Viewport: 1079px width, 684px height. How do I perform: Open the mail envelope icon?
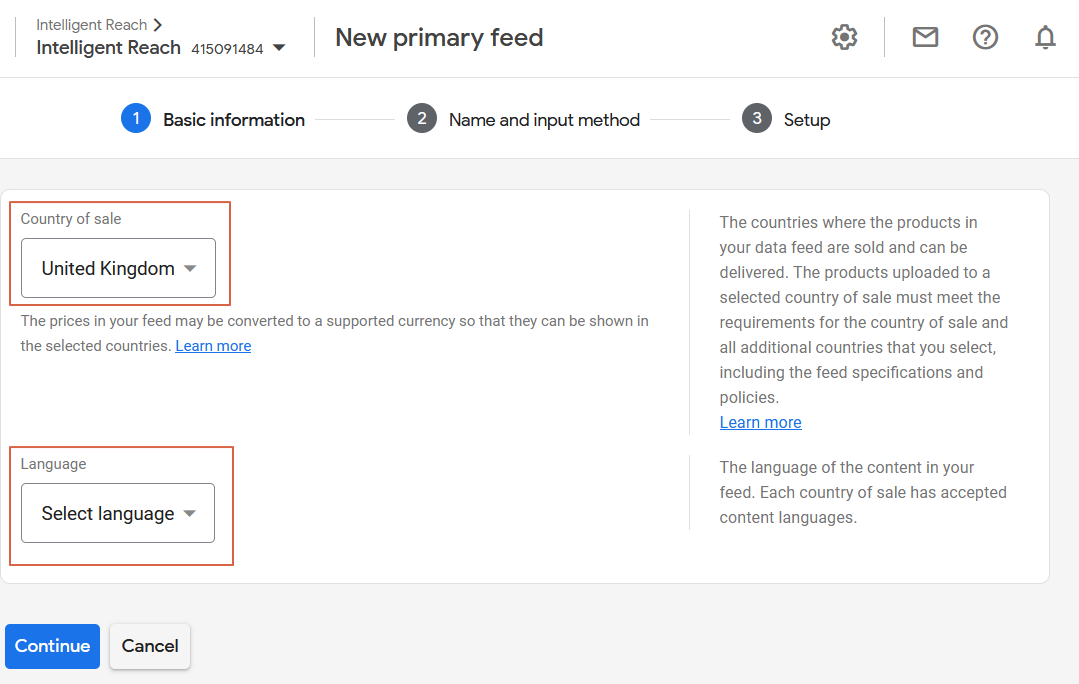tap(925, 37)
